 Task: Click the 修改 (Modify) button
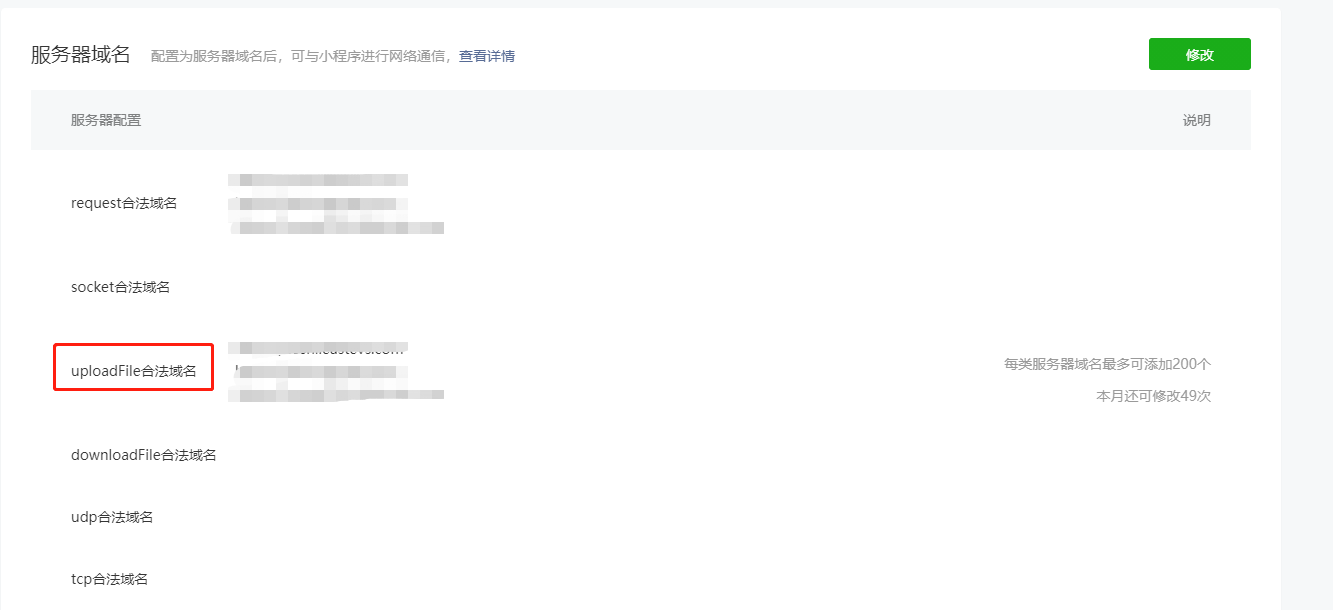tap(1199, 53)
